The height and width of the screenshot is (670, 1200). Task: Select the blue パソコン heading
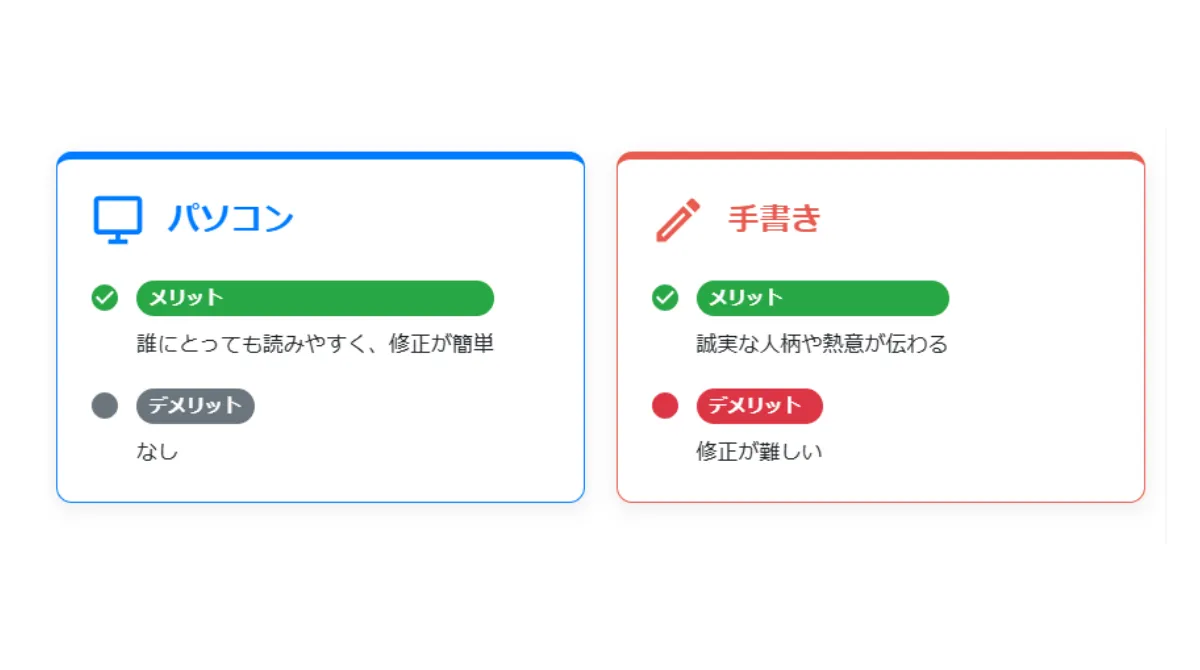pyautogui.click(x=230, y=218)
